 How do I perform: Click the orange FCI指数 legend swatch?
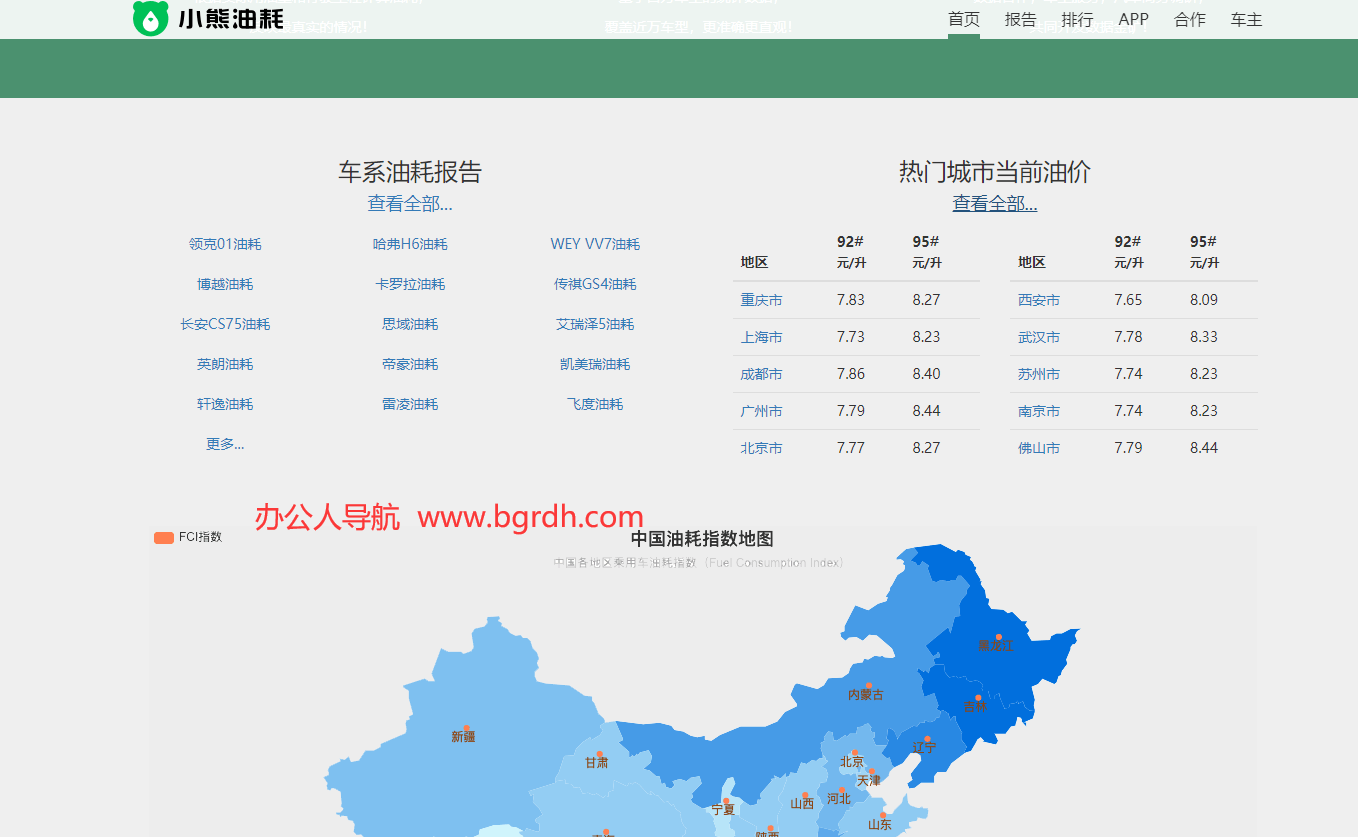coord(163,536)
